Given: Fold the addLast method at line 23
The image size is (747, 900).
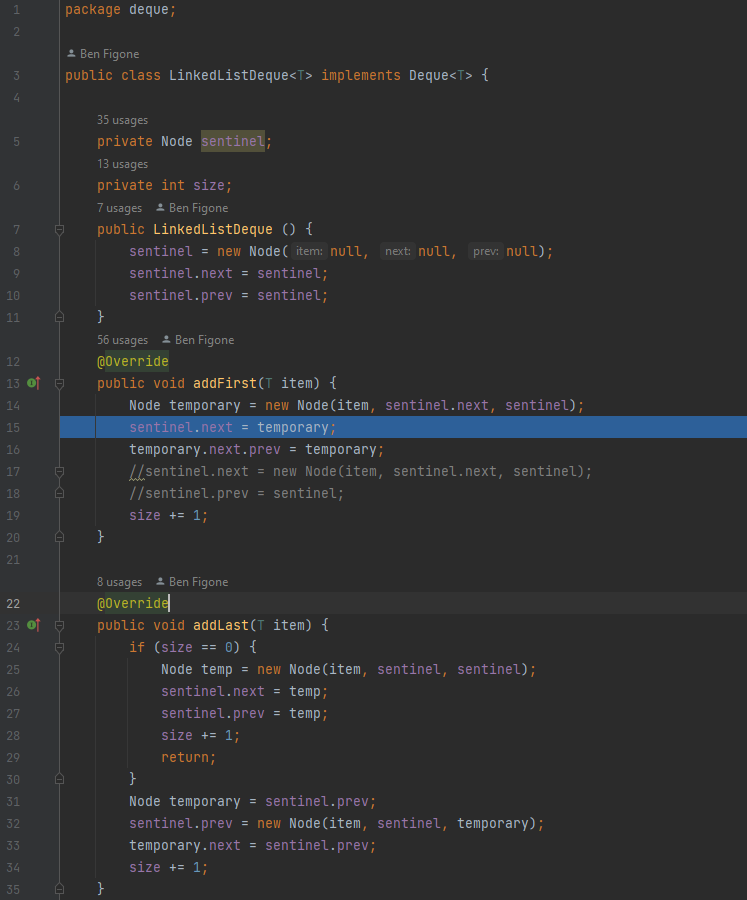Looking at the screenshot, I should [59, 625].
